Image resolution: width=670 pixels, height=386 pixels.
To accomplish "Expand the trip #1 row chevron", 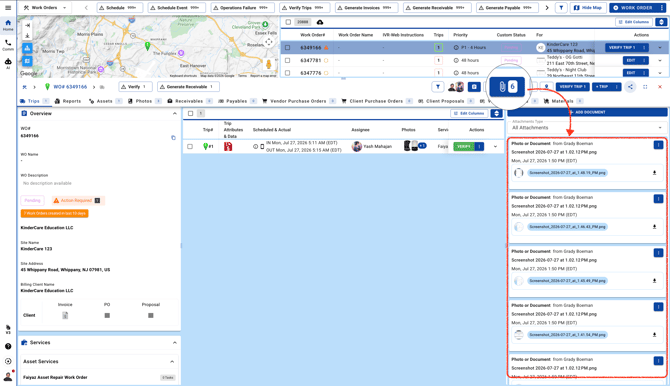I will 495,147.
